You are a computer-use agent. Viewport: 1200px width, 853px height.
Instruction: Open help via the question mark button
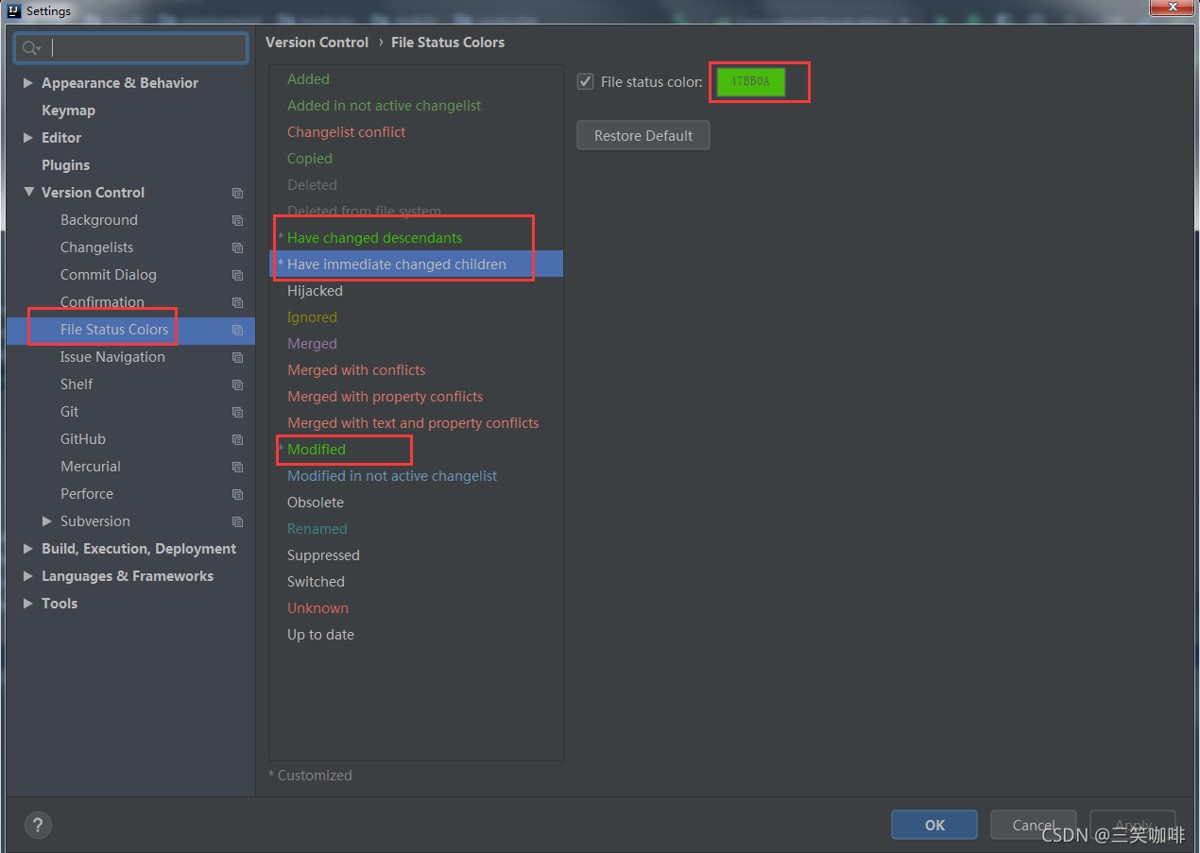point(37,825)
